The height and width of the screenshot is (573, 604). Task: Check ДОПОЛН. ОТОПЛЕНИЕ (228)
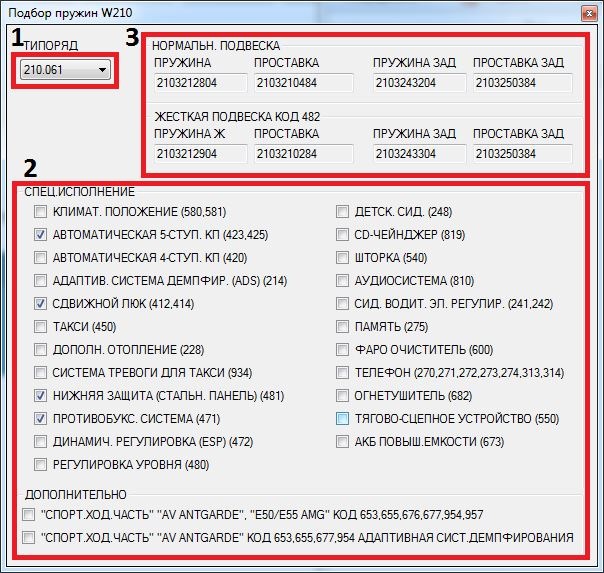pos(40,350)
